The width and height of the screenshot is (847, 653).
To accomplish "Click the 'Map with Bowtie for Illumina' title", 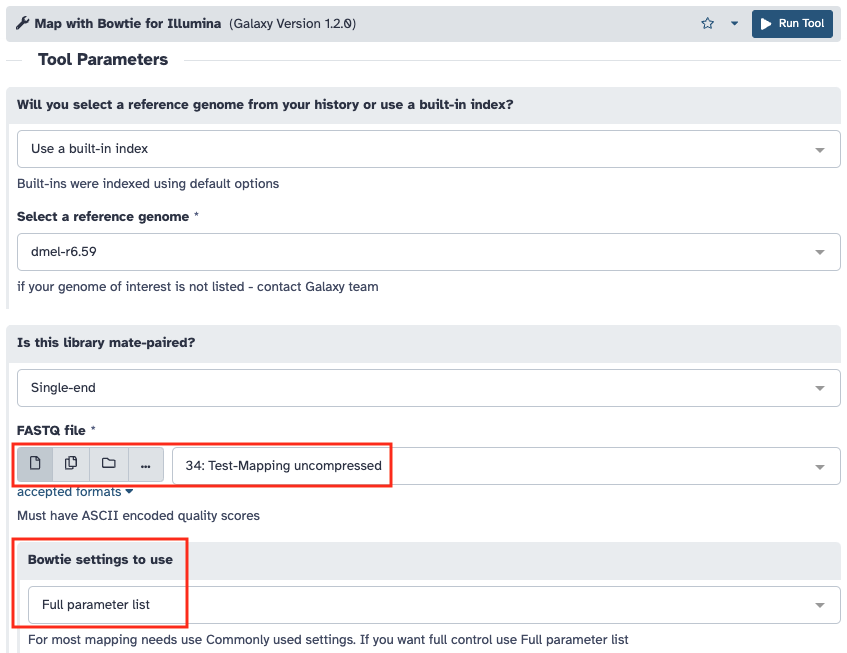I will (x=128, y=23).
